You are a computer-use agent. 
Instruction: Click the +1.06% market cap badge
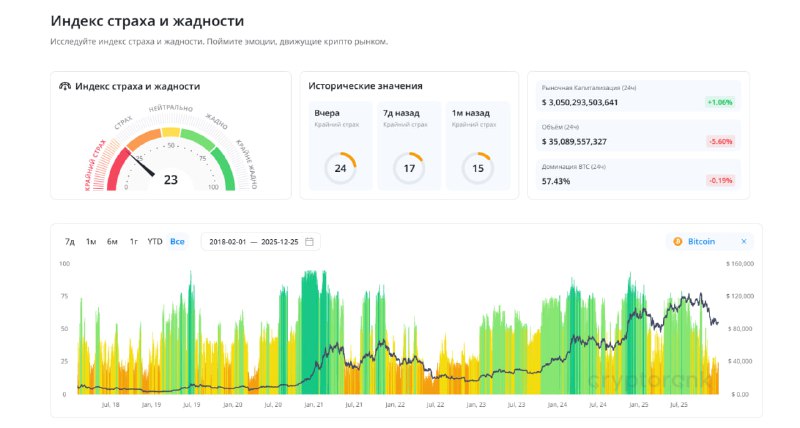point(719,102)
